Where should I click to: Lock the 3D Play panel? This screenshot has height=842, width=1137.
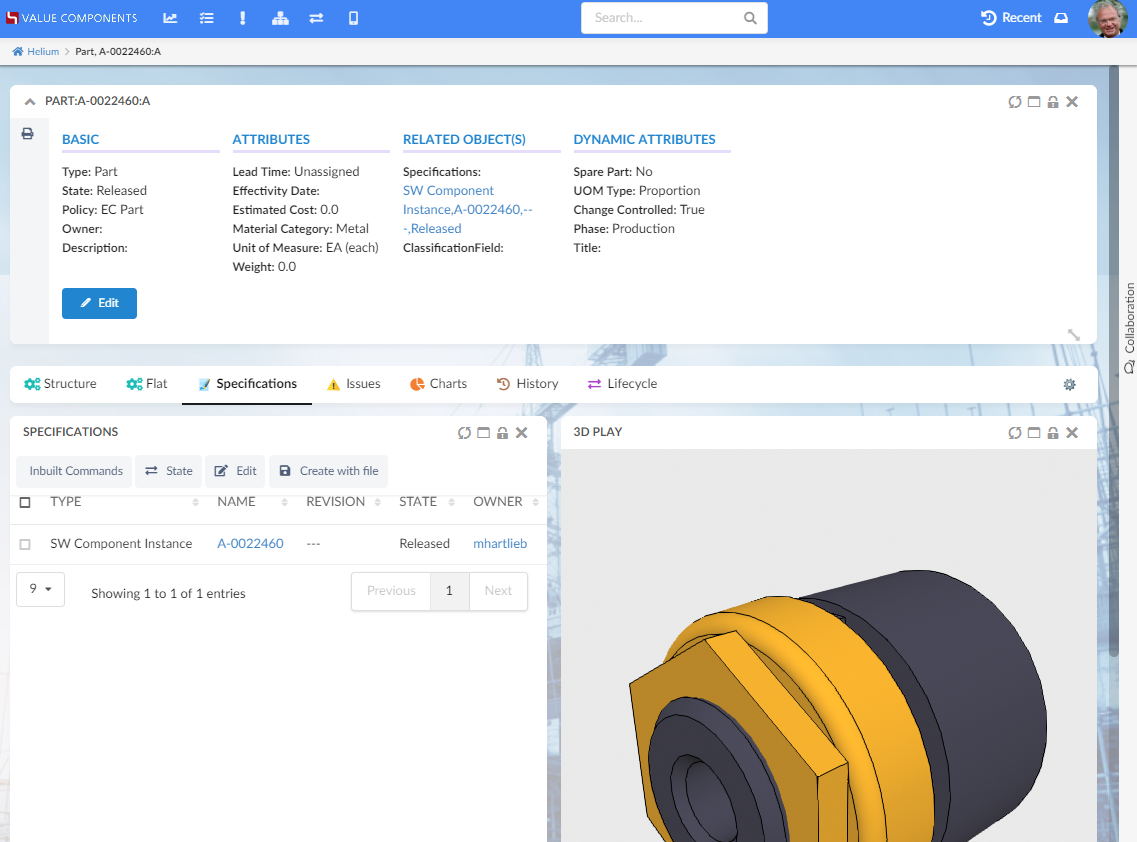[1053, 433]
